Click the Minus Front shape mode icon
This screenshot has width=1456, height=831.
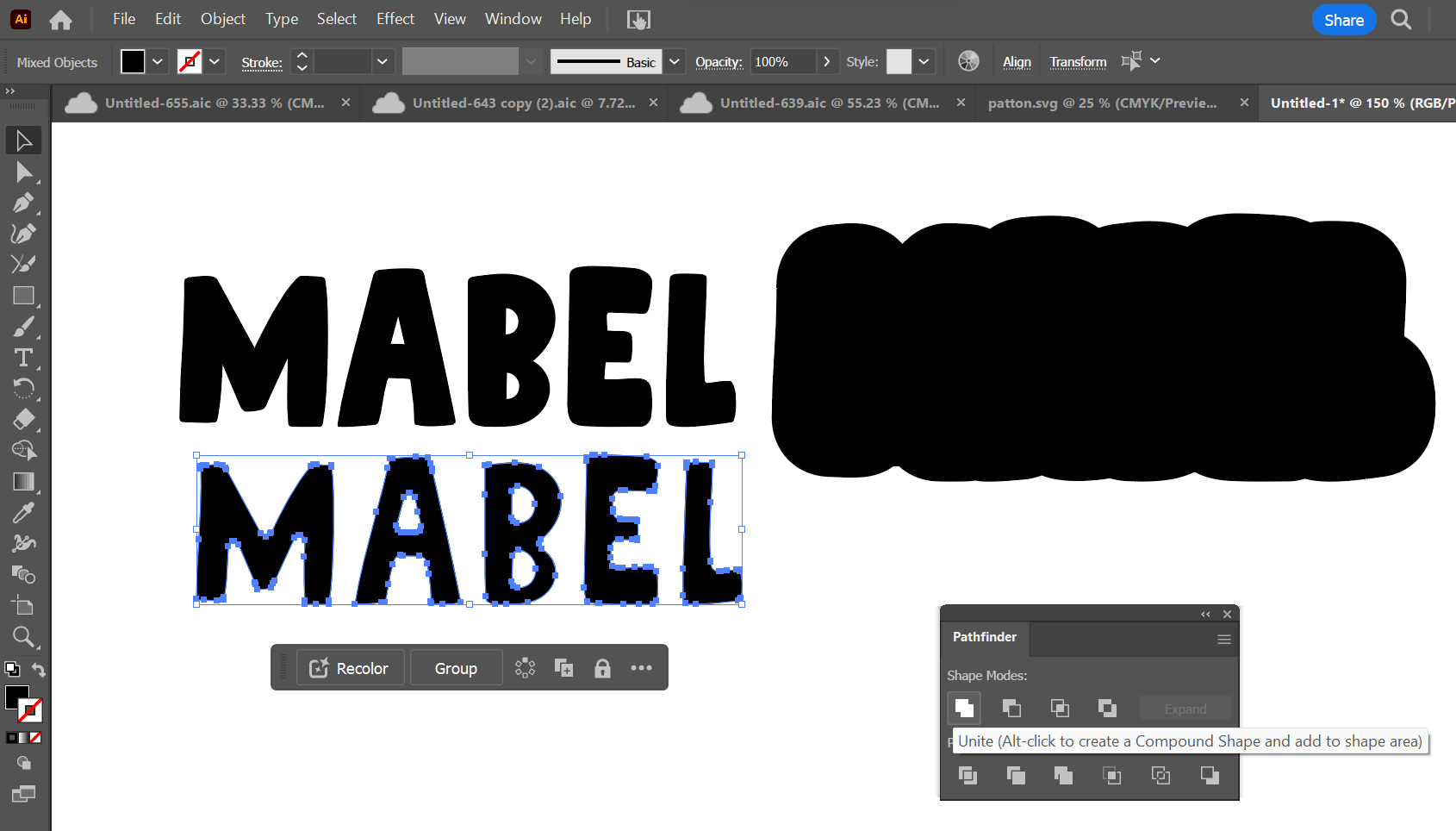coord(1011,709)
